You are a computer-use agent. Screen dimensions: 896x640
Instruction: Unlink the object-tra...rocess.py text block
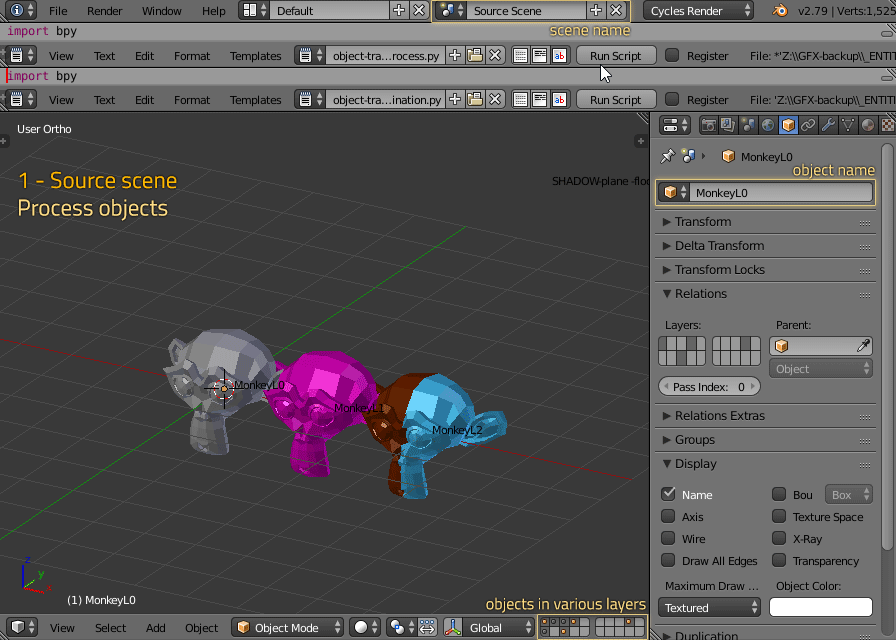(495, 55)
